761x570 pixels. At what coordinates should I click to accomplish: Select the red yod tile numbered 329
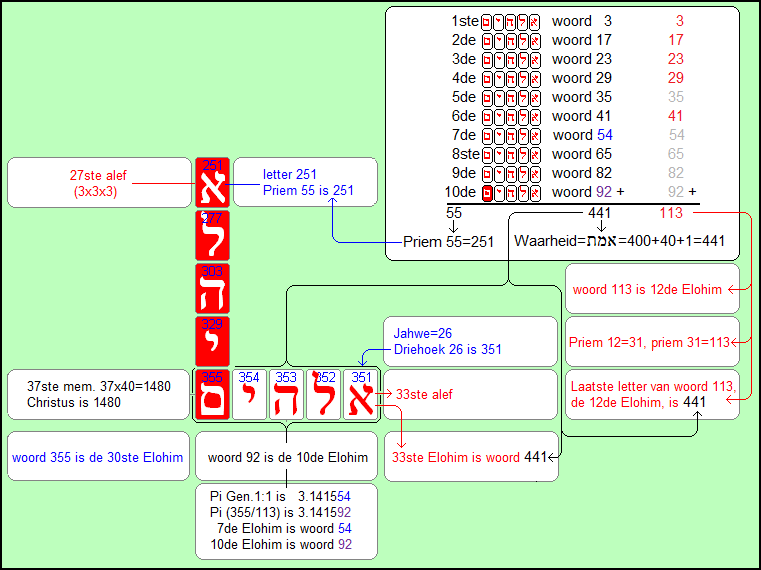(212, 340)
